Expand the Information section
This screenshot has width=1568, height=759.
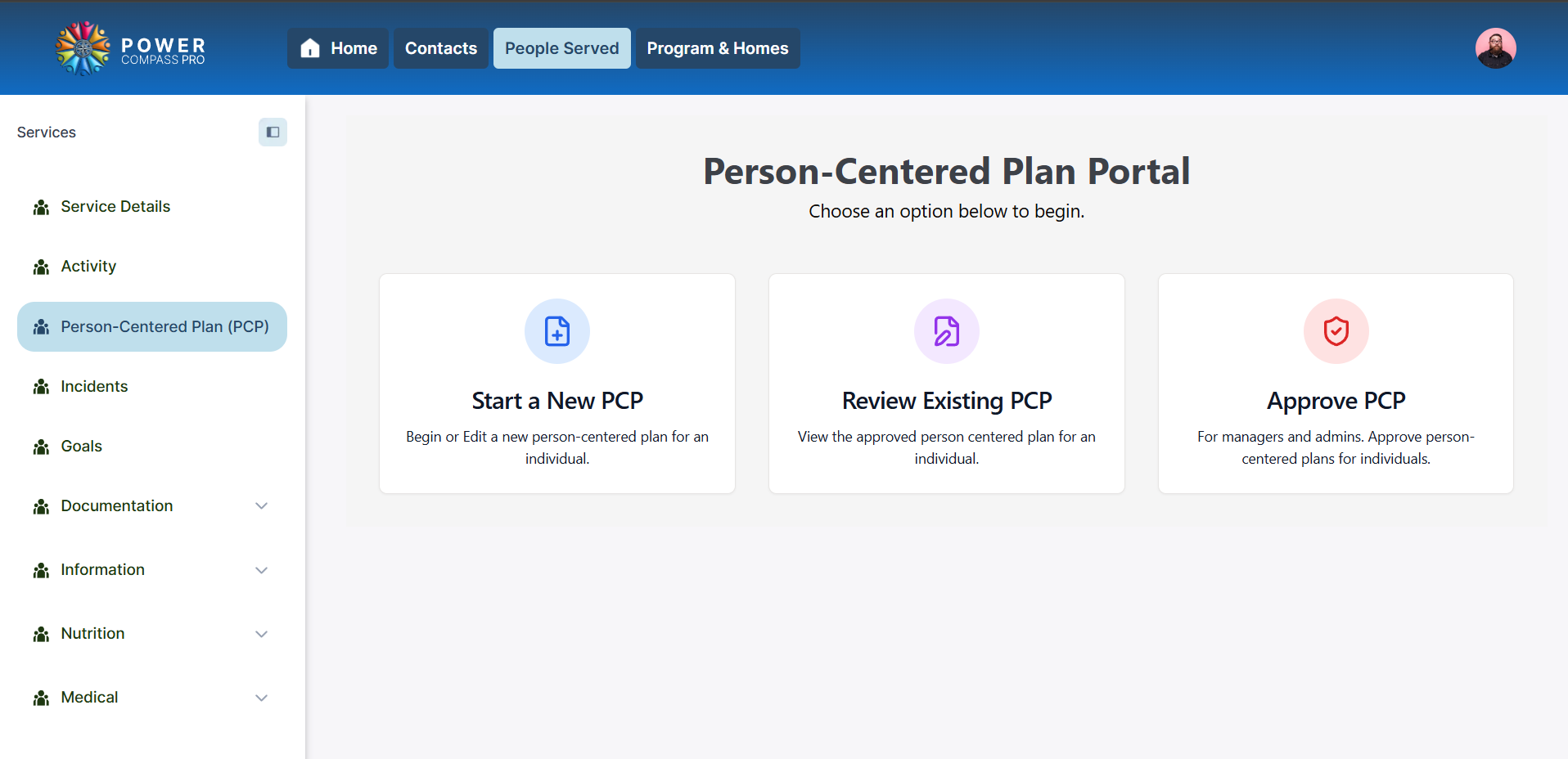coord(261,570)
